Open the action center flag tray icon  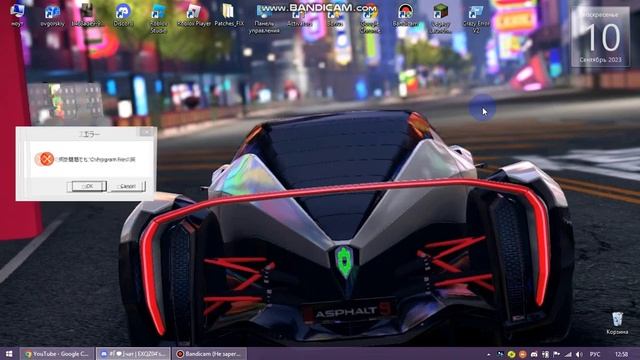tap(556, 354)
